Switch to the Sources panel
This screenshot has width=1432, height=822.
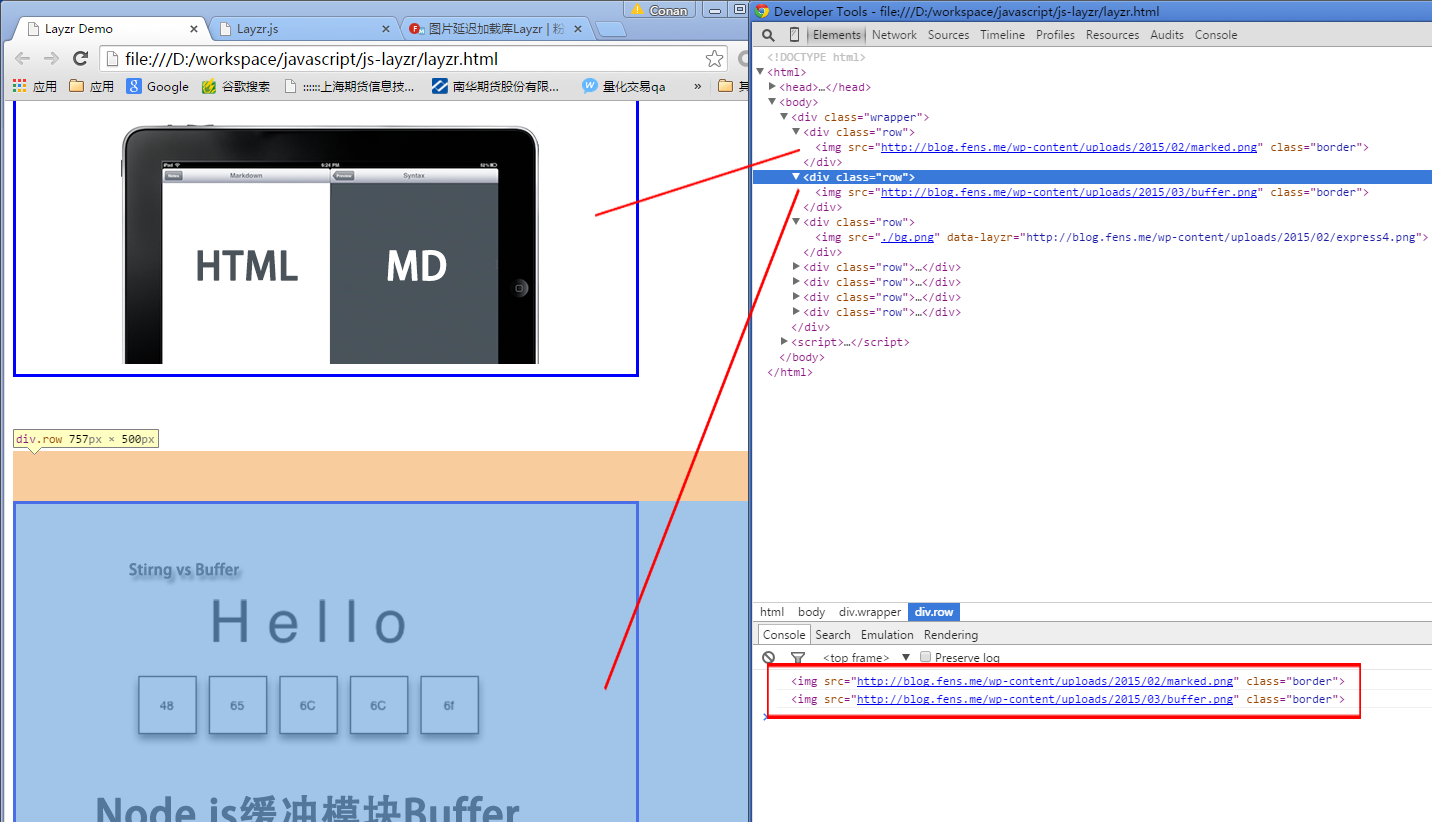pos(948,35)
